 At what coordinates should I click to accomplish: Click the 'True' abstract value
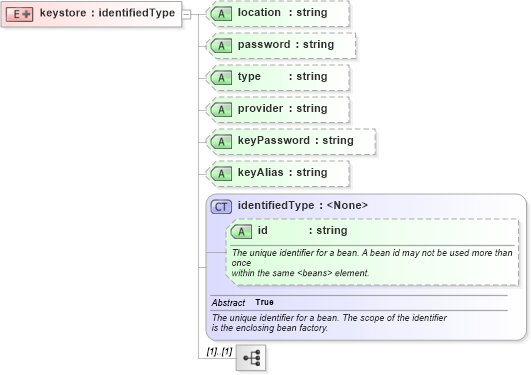click(264, 302)
